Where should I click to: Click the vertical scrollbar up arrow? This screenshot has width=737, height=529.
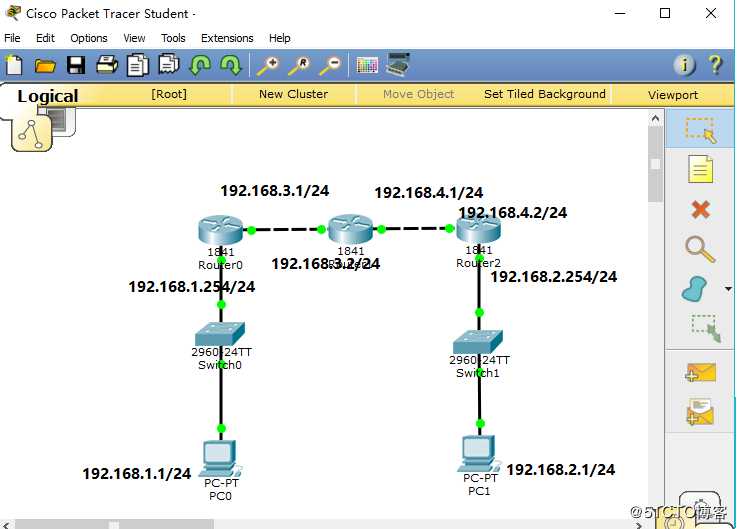[655, 119]
